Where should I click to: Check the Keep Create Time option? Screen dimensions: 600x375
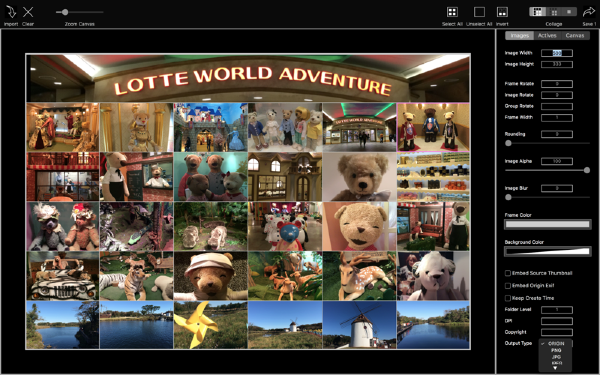click(508, 298)
